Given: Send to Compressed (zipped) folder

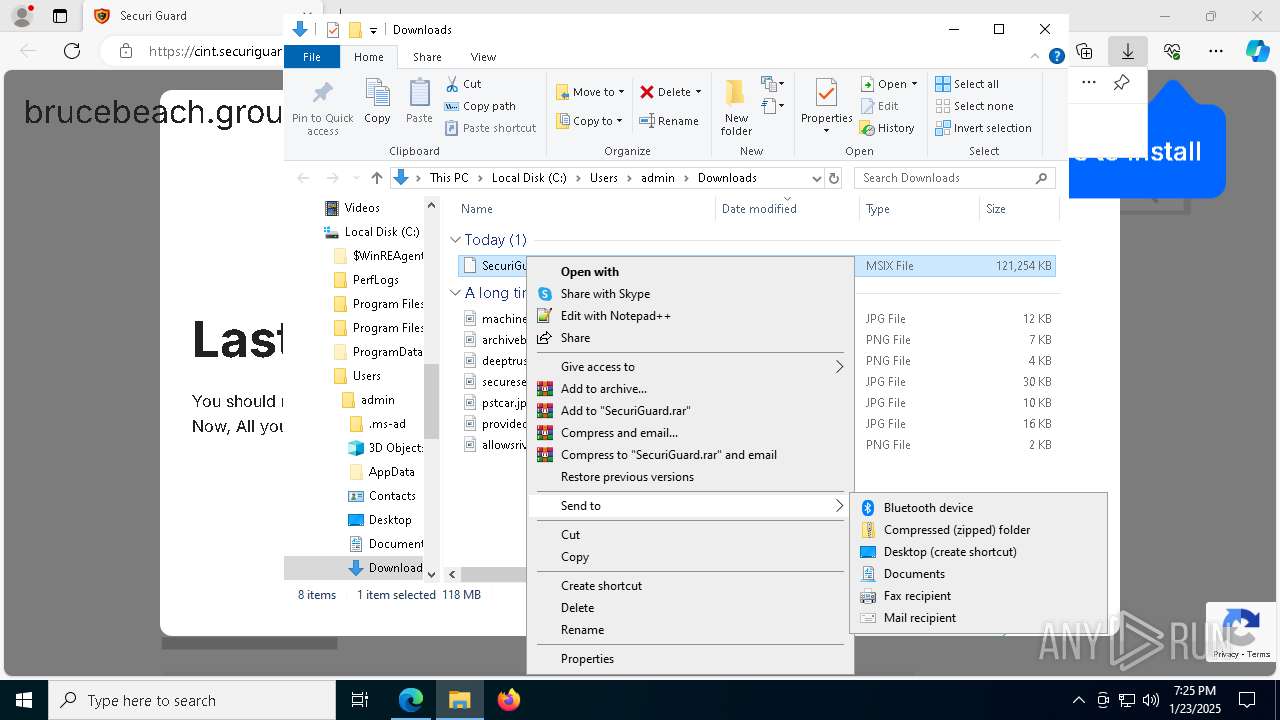Looking at the screenshot, I should point(978,530).
